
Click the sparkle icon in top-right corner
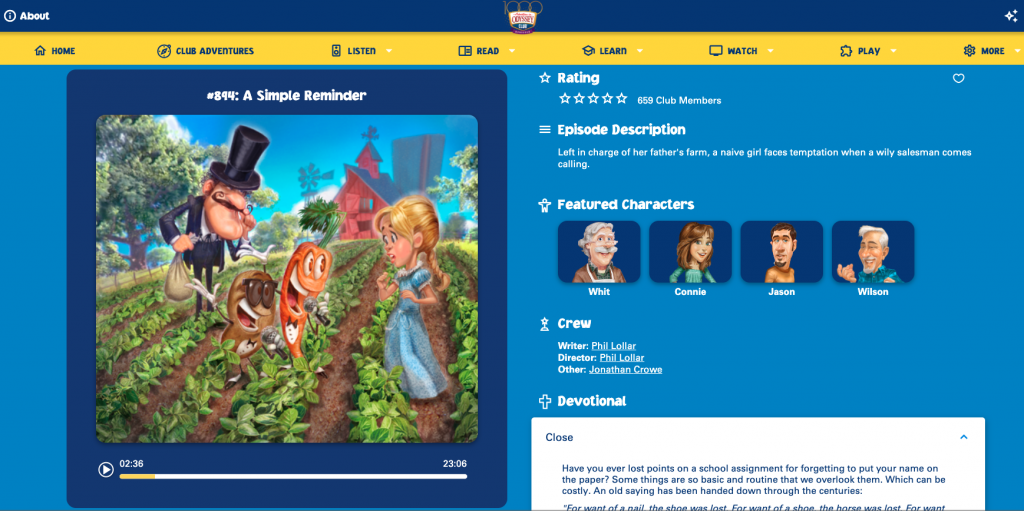pos(1011,16)
